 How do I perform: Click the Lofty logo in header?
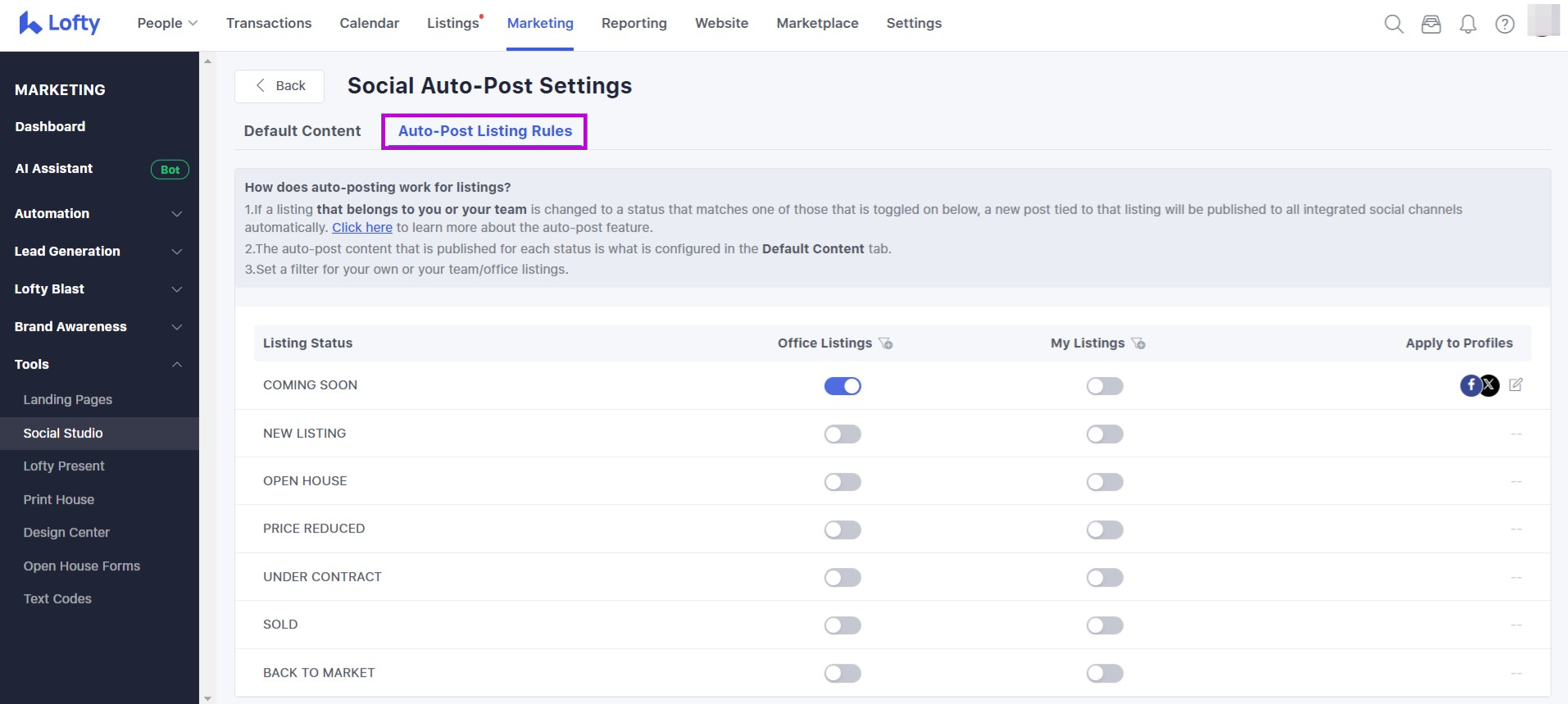click(x=59, y=23)
